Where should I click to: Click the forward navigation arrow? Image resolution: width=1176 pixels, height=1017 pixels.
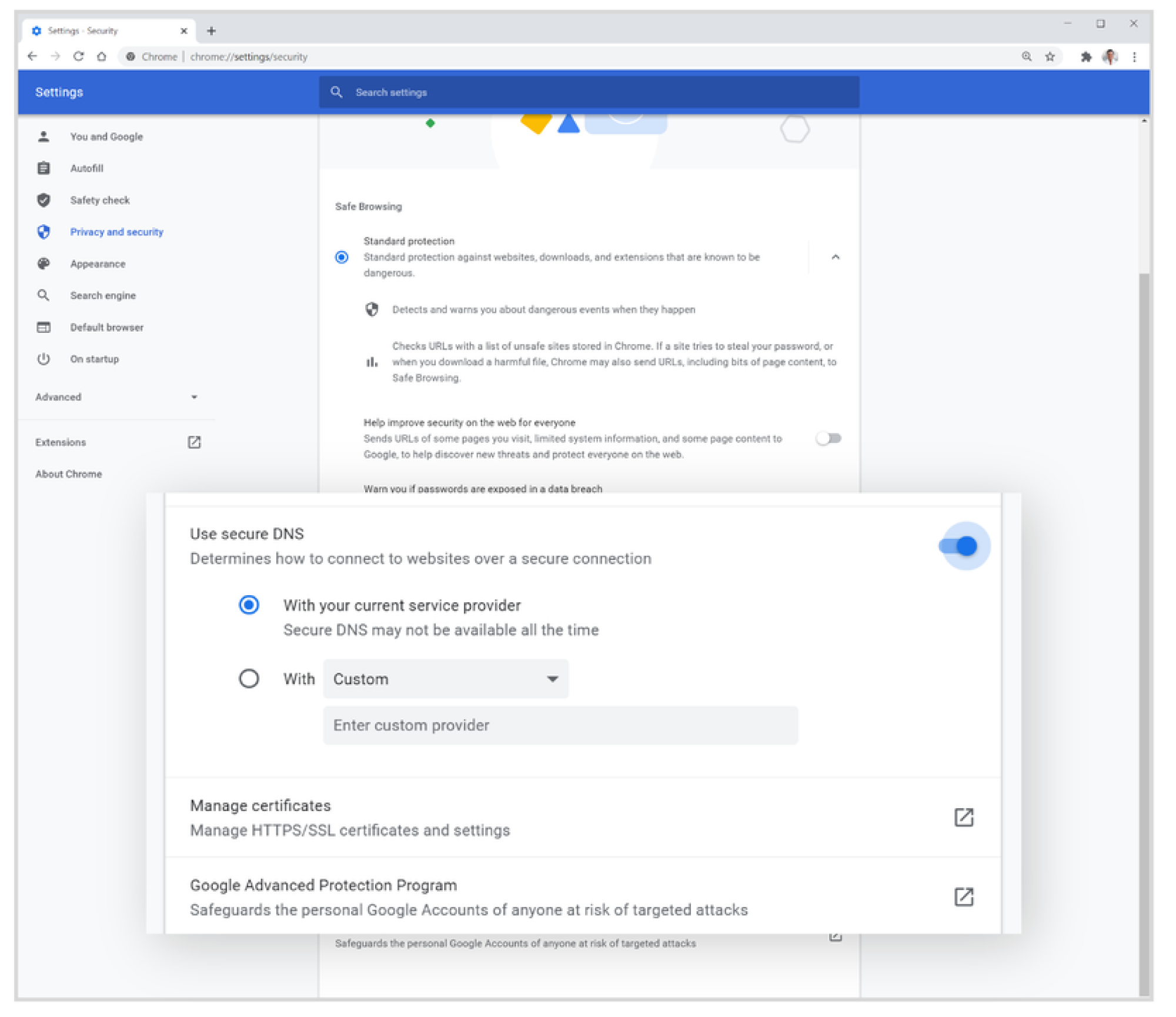tap(55, 56)
